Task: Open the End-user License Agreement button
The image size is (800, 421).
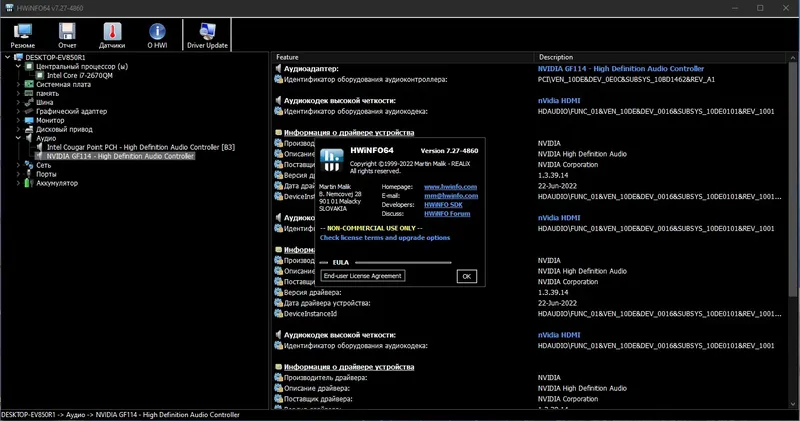Action: 363,276
